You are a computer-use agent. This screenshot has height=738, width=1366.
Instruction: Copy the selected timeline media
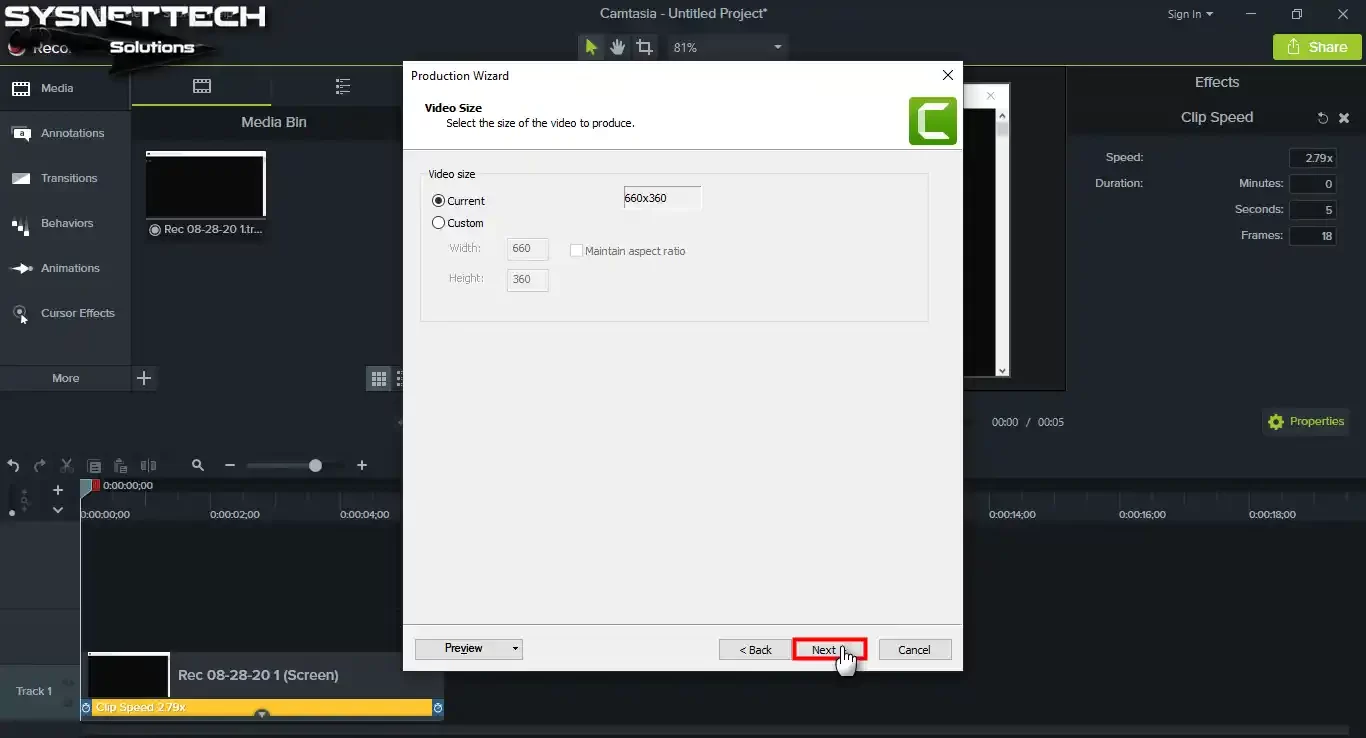(94, 465)
